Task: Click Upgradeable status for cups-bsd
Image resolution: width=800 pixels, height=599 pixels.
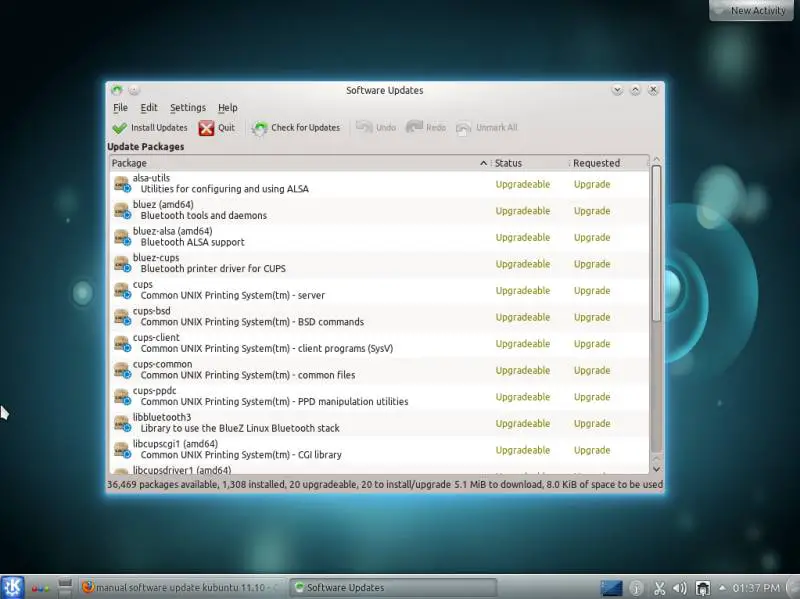Action: point(522,317)
